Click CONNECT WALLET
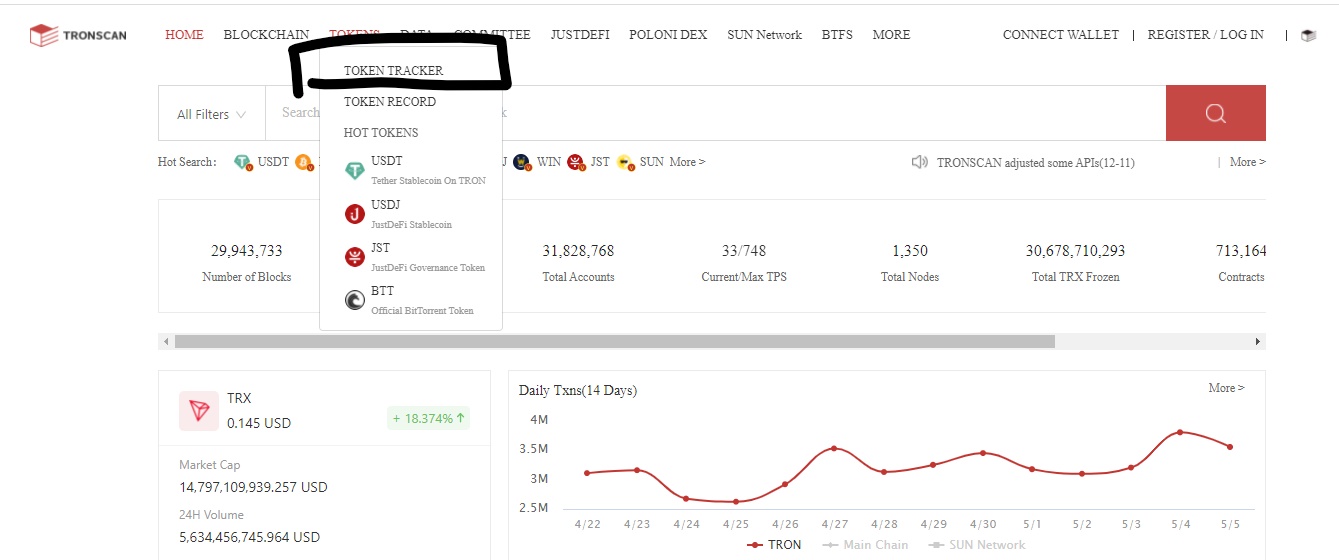This screenshot has width=1339, height=560. pyautogui.click(x=1061, y=35)
